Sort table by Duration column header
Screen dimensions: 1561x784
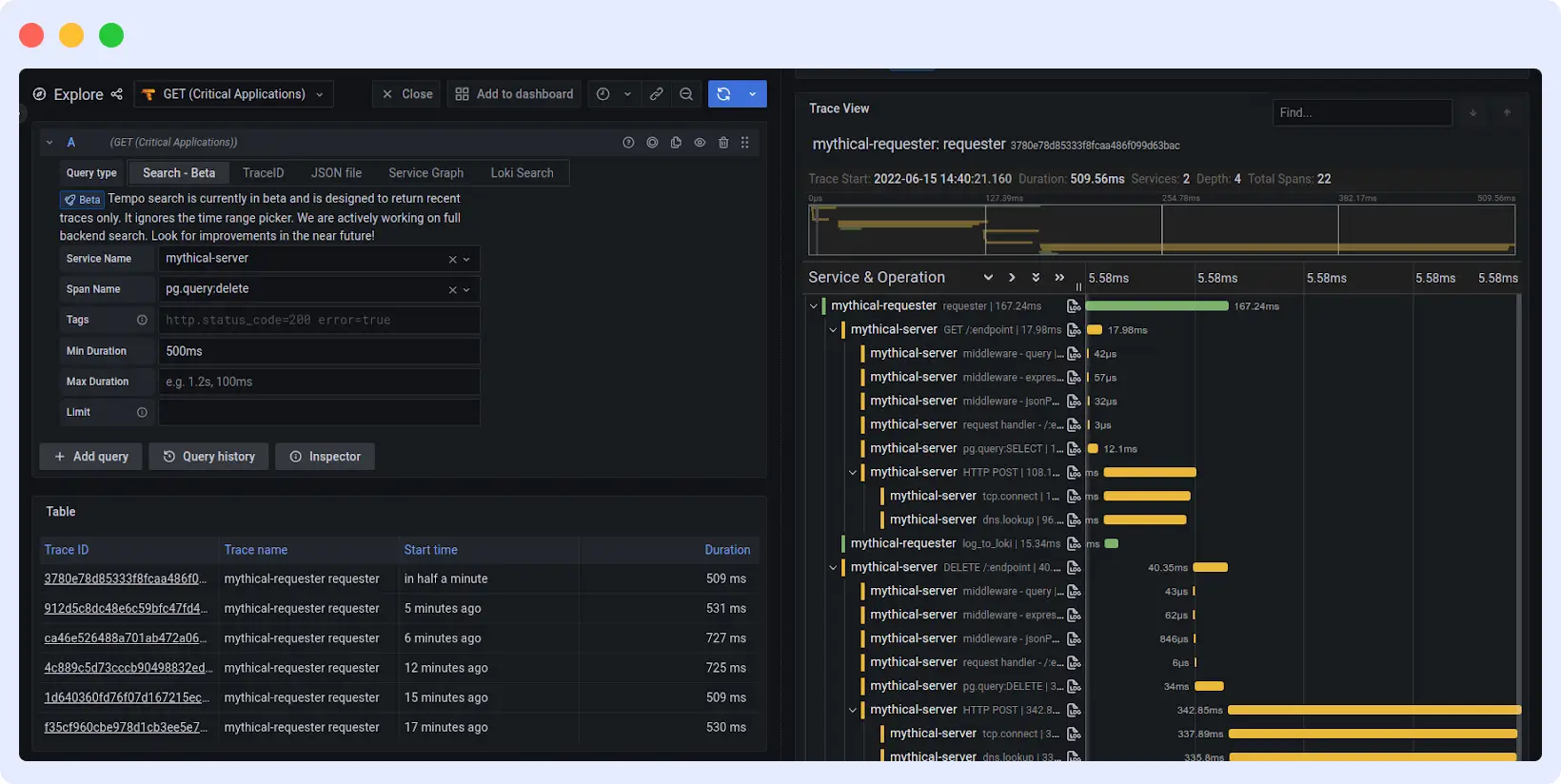727,550
